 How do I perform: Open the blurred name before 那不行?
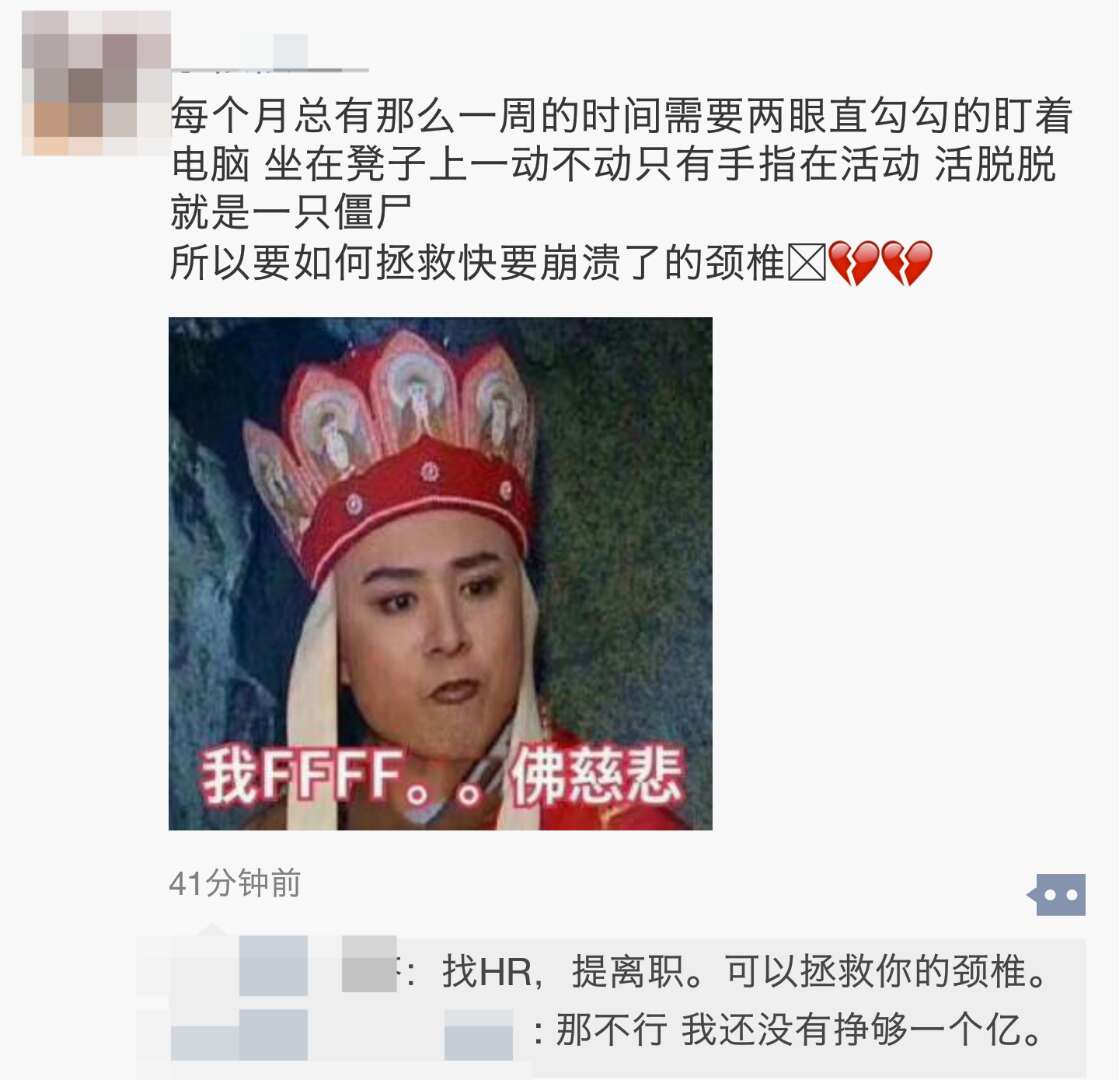point(478,1034)
